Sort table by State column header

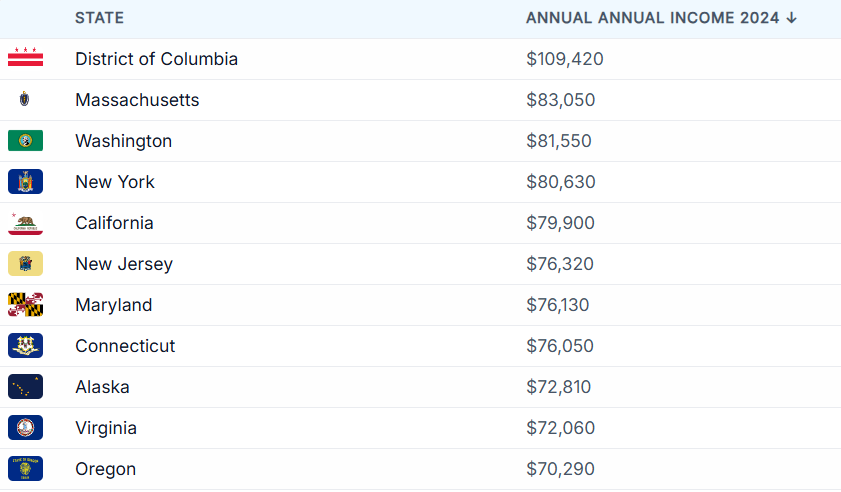click(99, 18)
